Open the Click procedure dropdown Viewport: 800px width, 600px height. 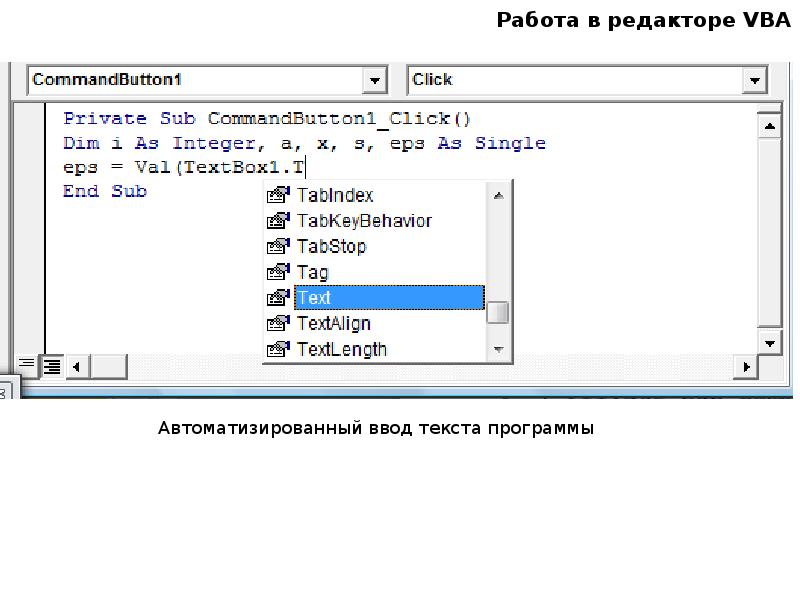click(x=753, y=80)
